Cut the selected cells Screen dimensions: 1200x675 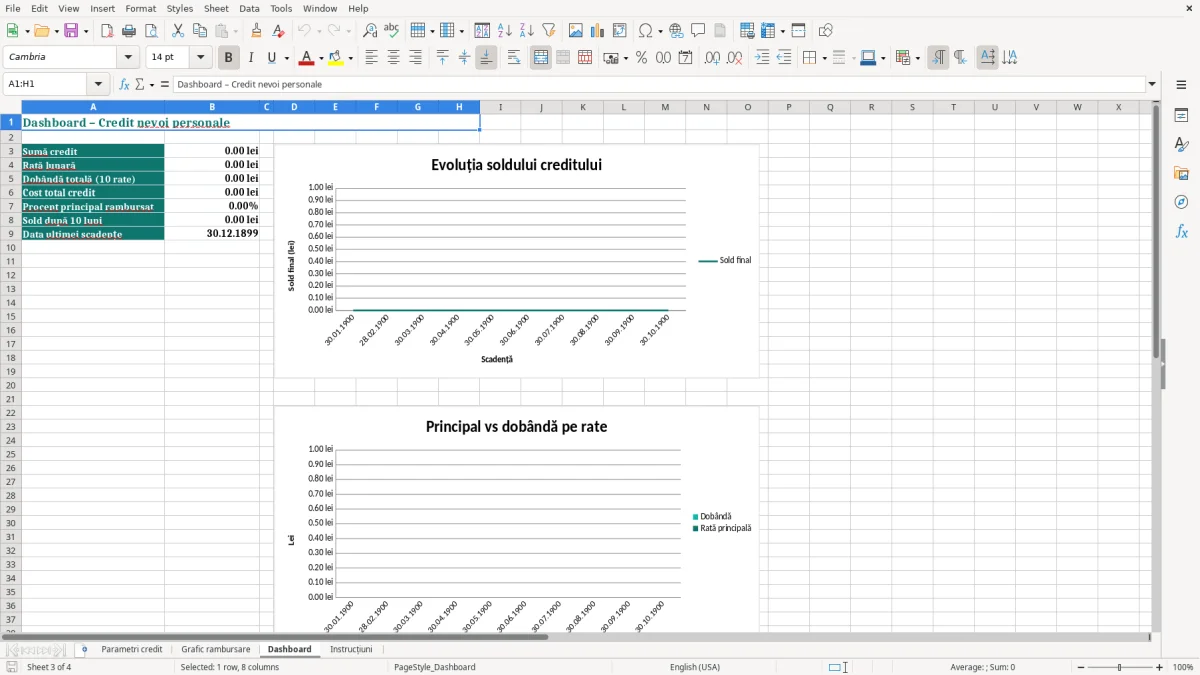pos(178,31)
